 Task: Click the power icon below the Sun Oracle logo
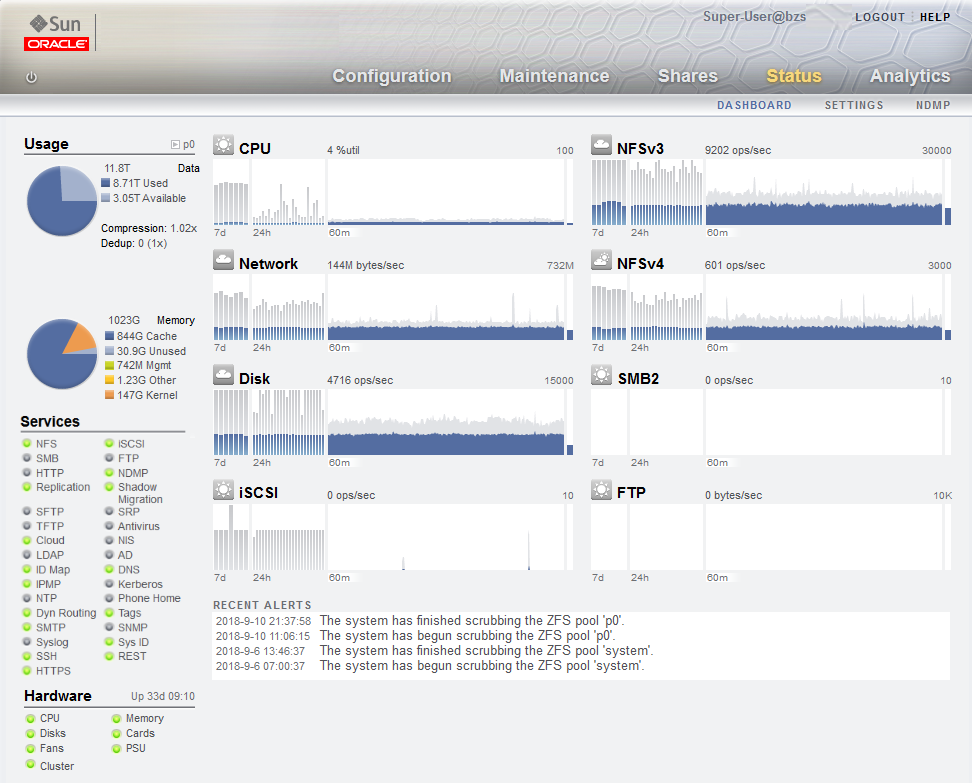click(32, 77)
